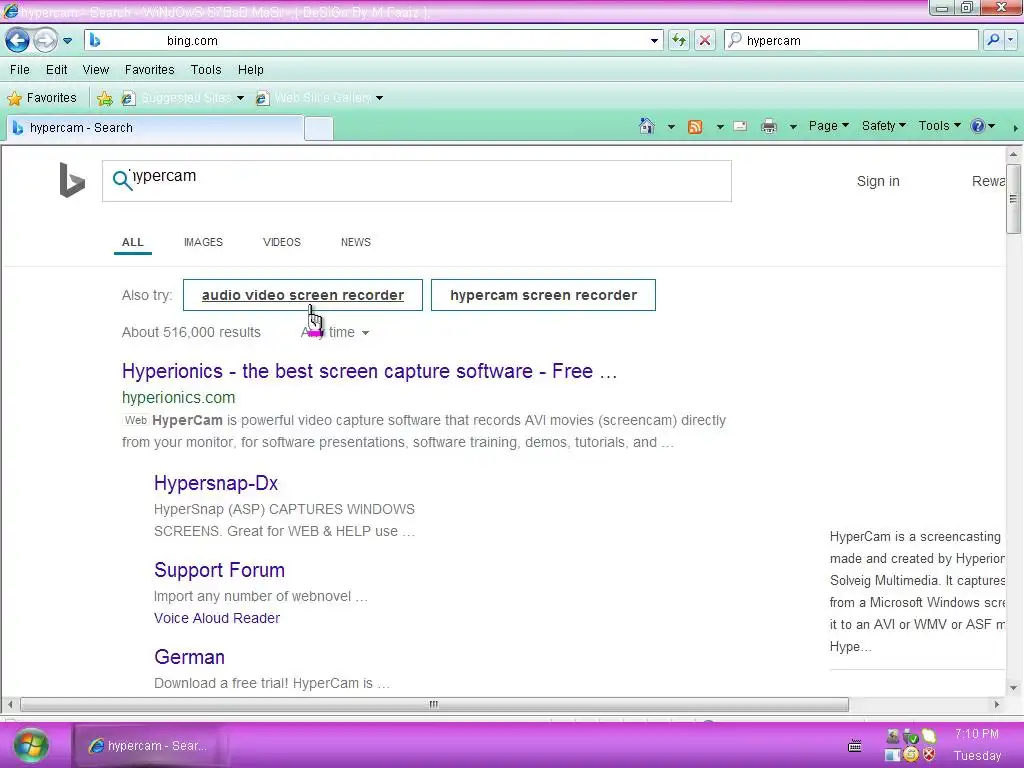Open the Voice Aloud Reader link
The width and height of the screenshot is (1024, 768).
click(217, 618)
